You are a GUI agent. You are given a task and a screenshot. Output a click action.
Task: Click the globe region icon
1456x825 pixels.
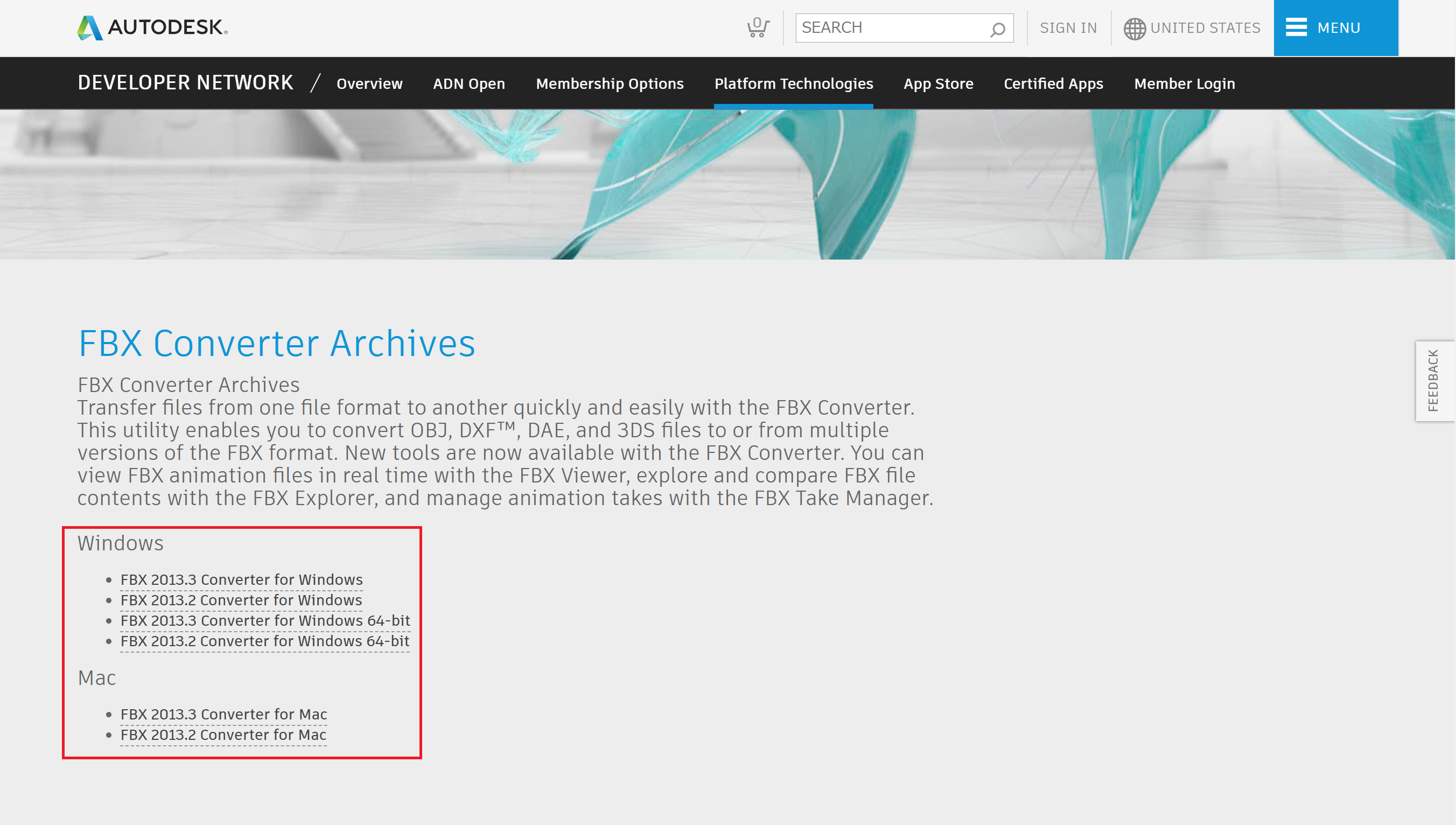(1134, 29)
